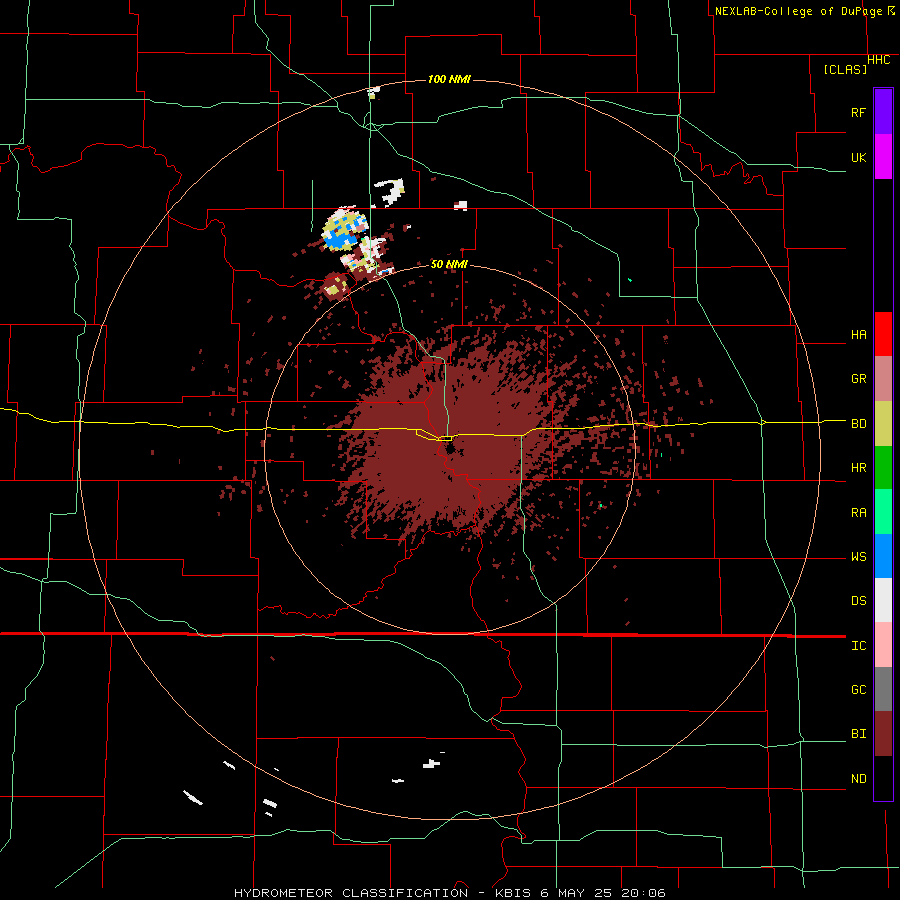Viewport: 900px width, 900px height.
Task: Click the IC legend label
Action: (x=858, y=646)
